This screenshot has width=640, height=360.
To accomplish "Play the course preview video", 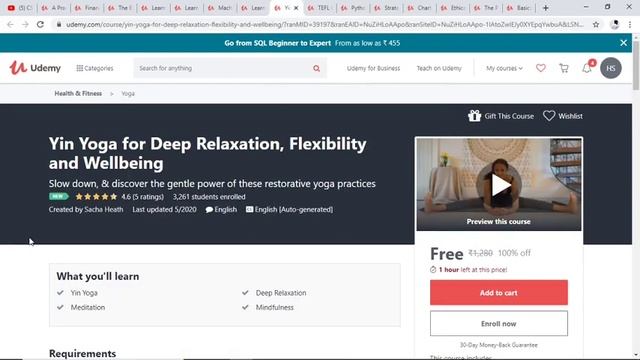I will coord(499,185).
